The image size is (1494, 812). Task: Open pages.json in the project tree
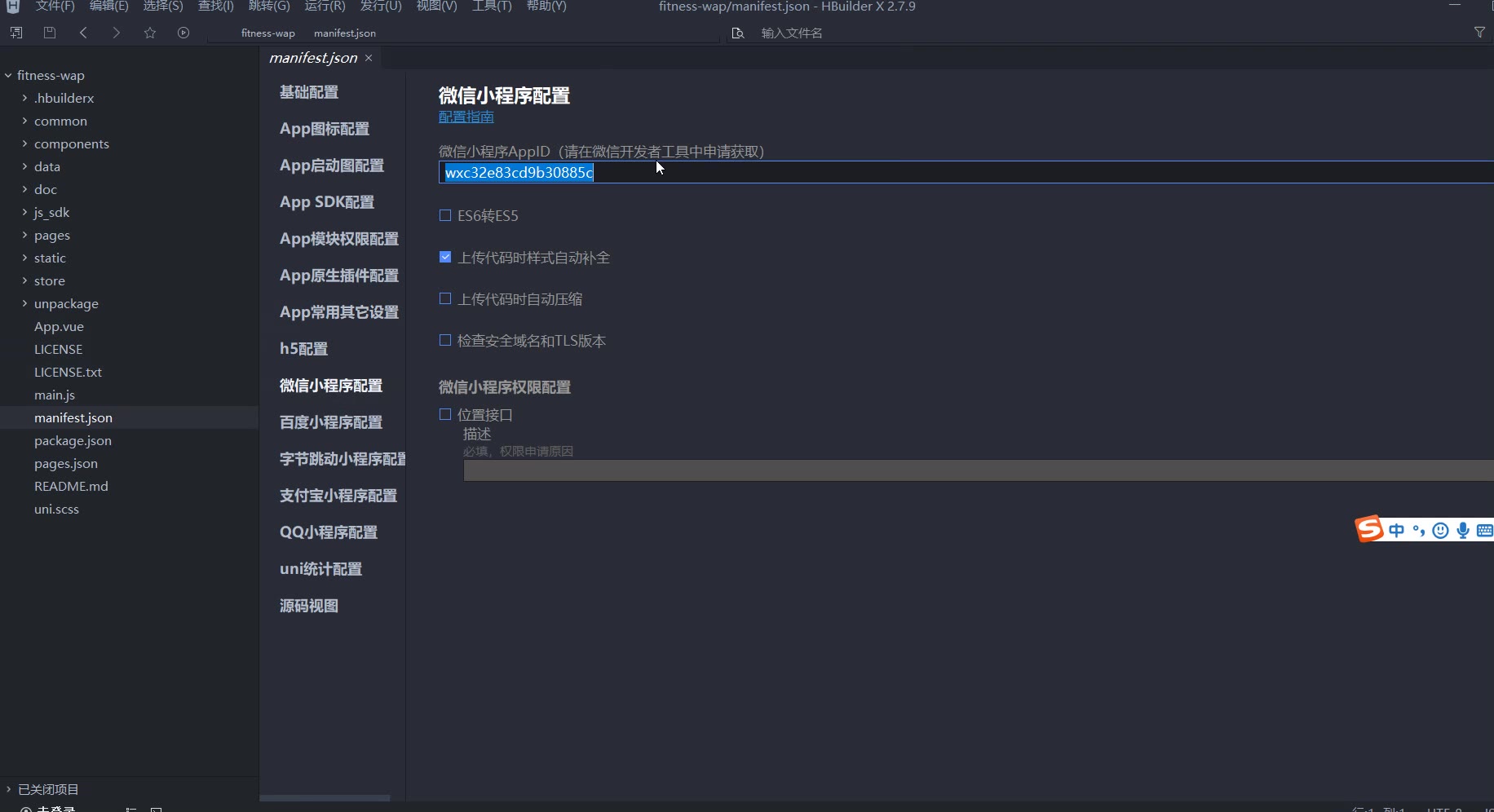coord(66,463)
